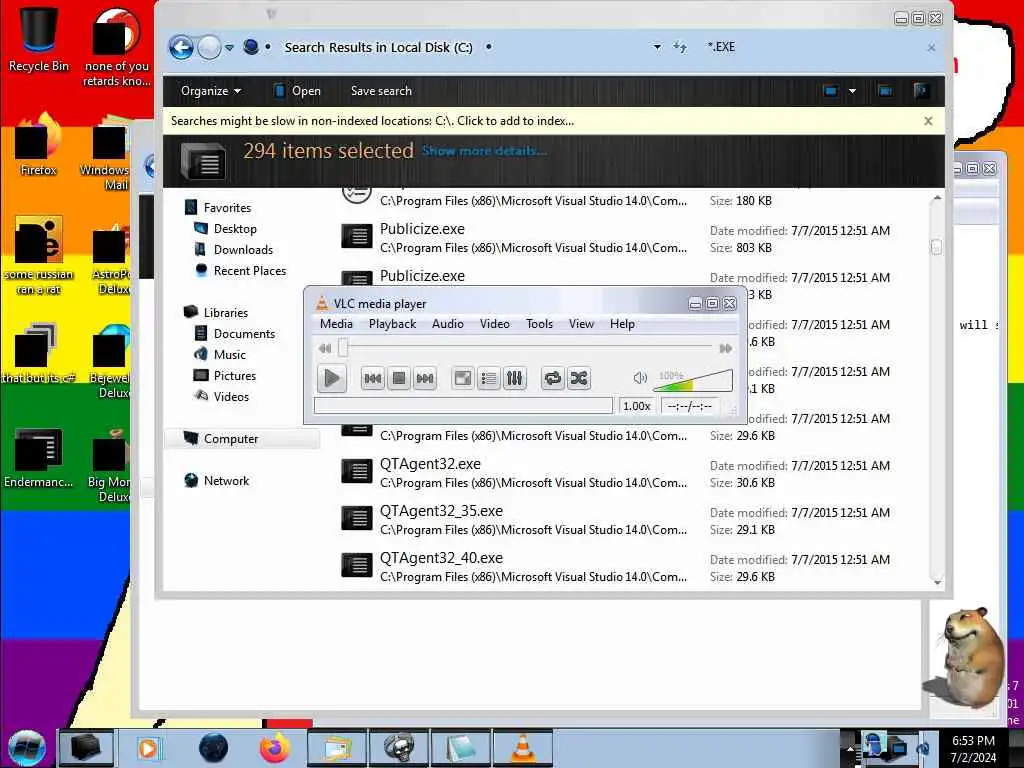Image resolution: width=1024 pixels, height=768 pixels.
Task: Toggle the VLC playlist view
Action: tap(488, 378)
